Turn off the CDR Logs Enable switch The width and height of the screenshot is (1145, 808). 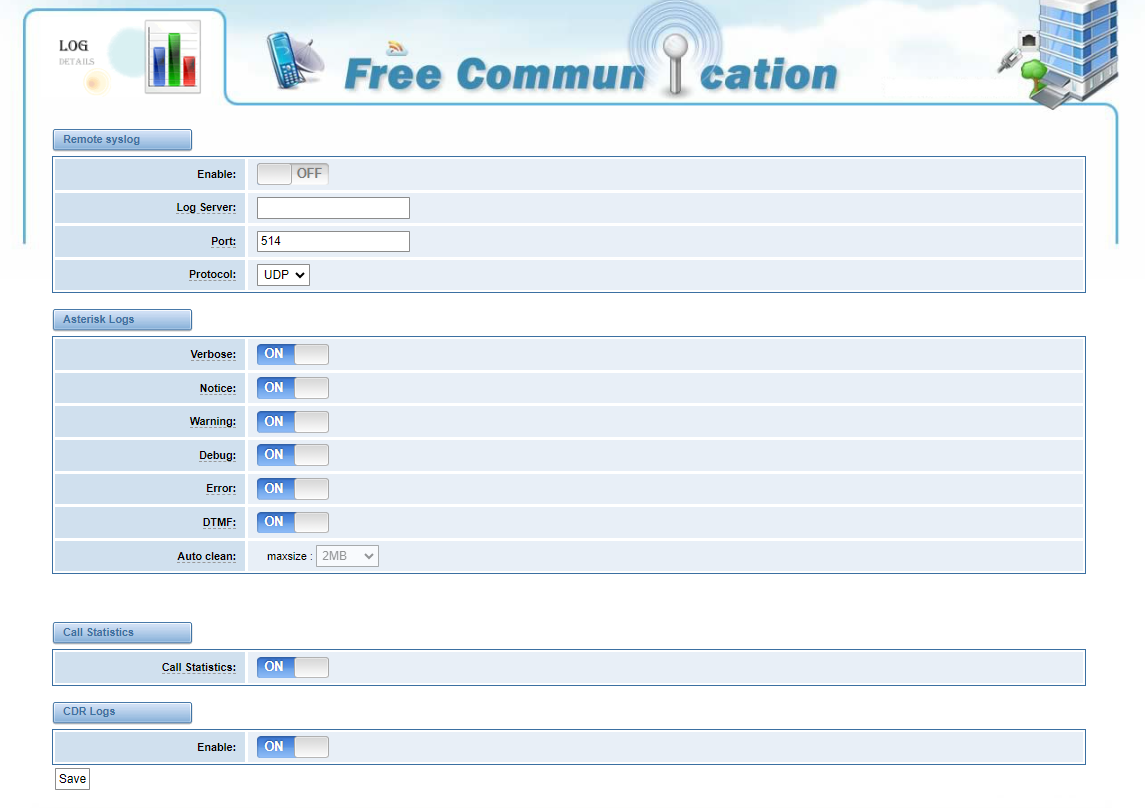click(293, 747)
